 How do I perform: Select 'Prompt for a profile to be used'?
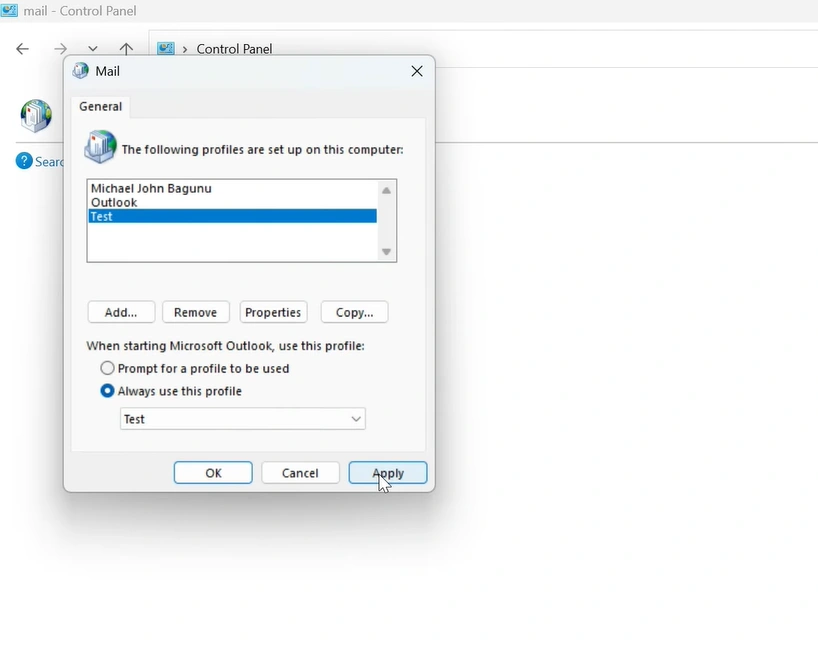click(108, 368)
